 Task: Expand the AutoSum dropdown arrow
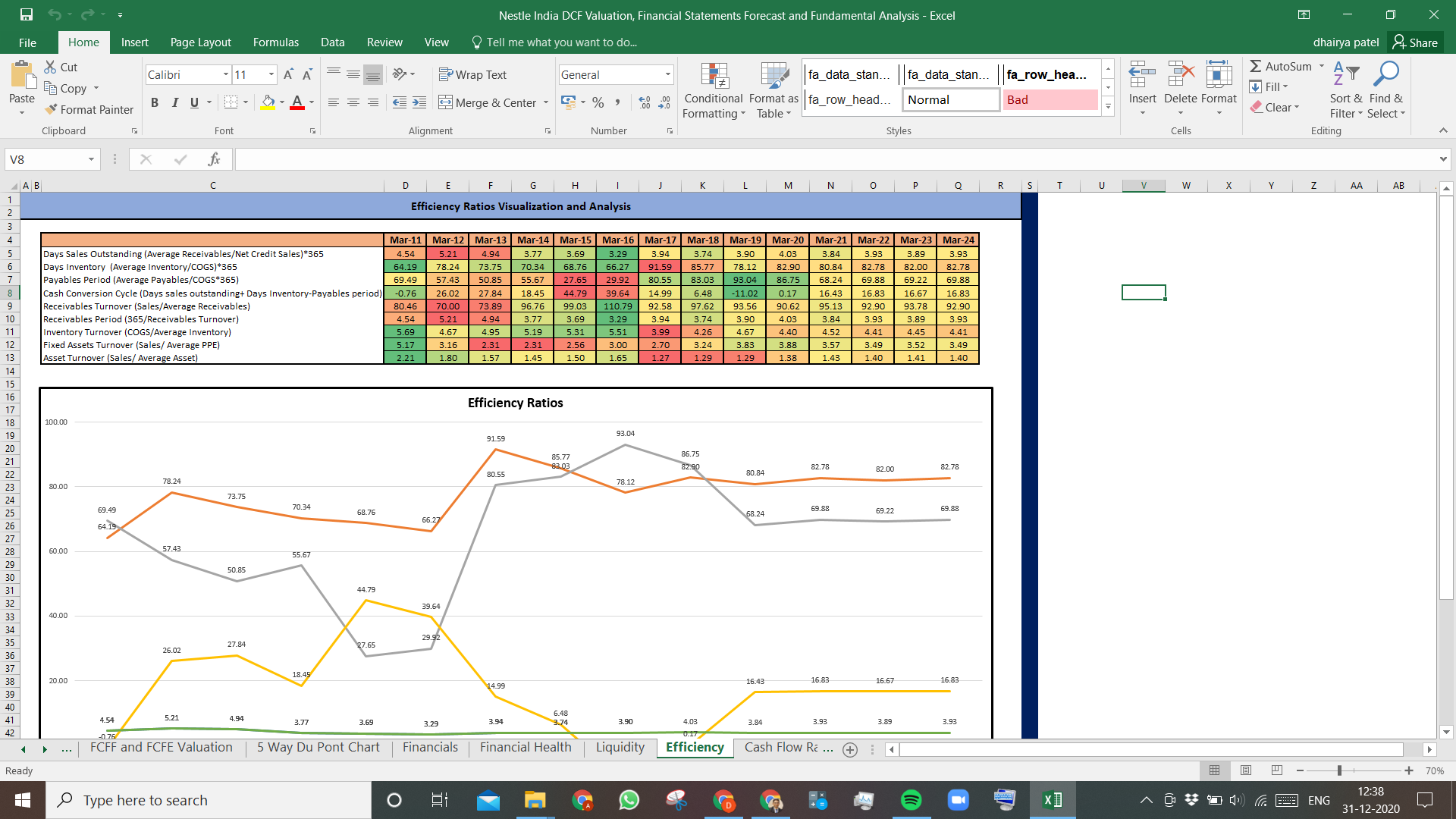coord(1322,66)
